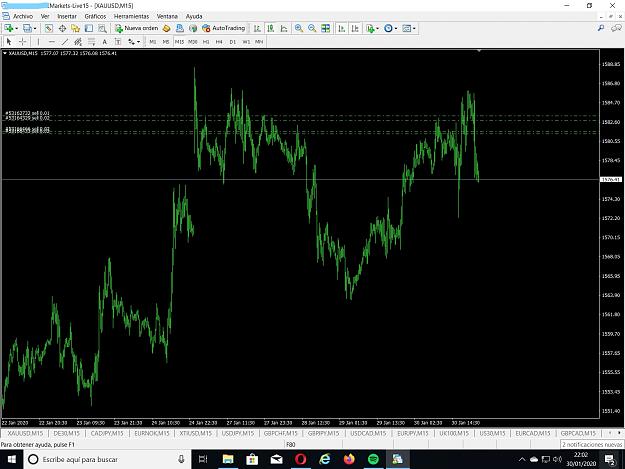Open the Ayuda menu
625x469 pixels.
click(194, 16)
